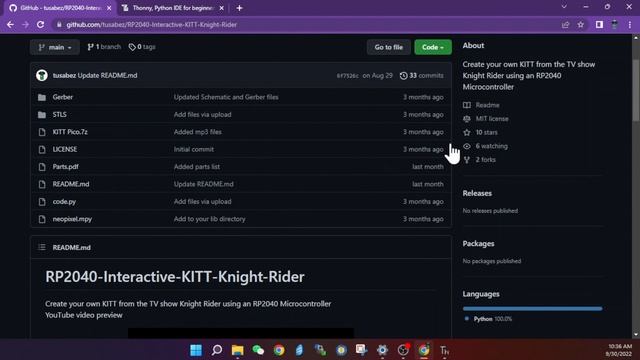Image resolution: width=640 pixels, height=360 pixels.
Task: Open the Gerber folder
Action: [x=62, y=97]
